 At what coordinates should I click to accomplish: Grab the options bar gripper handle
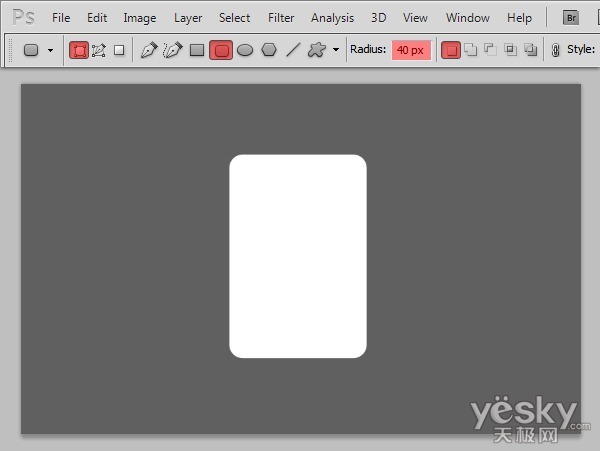pos(10,50)
